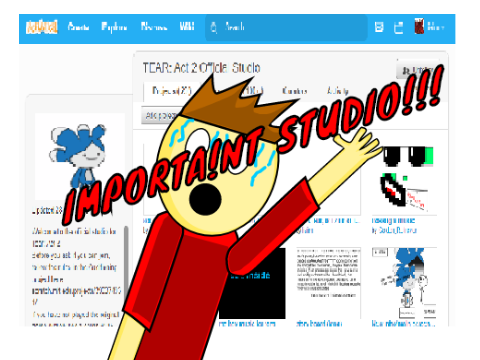Open the title link beneath the black project thumbnail
Viewport: 480px width, 360px height.
pyautogui.click(x=247, y=324)
